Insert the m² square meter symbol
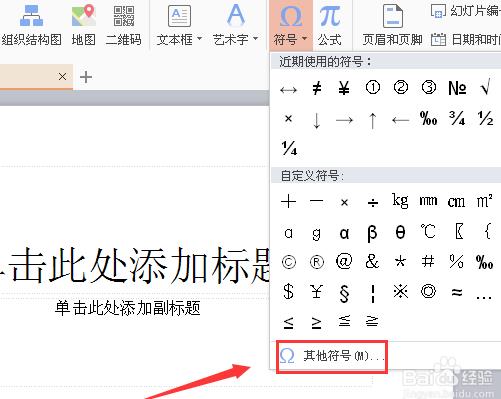501x399 pixels. pyautogui.click(x=485, y=201)
